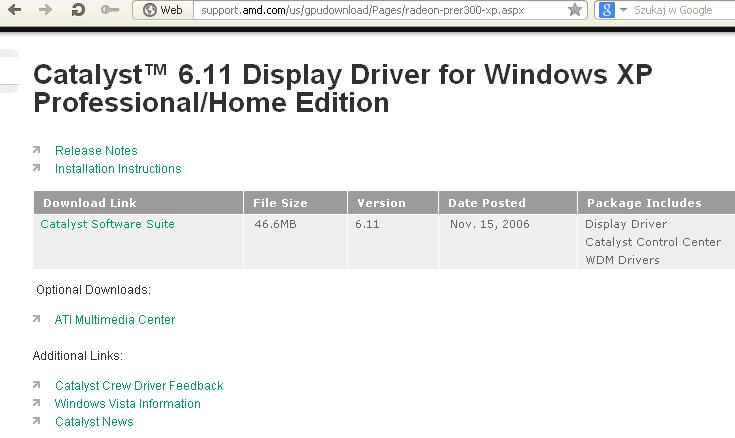This screenshot has width=735, height=438.
Task: Click the Google search engine icon
Action: click(x=607, y=10)
